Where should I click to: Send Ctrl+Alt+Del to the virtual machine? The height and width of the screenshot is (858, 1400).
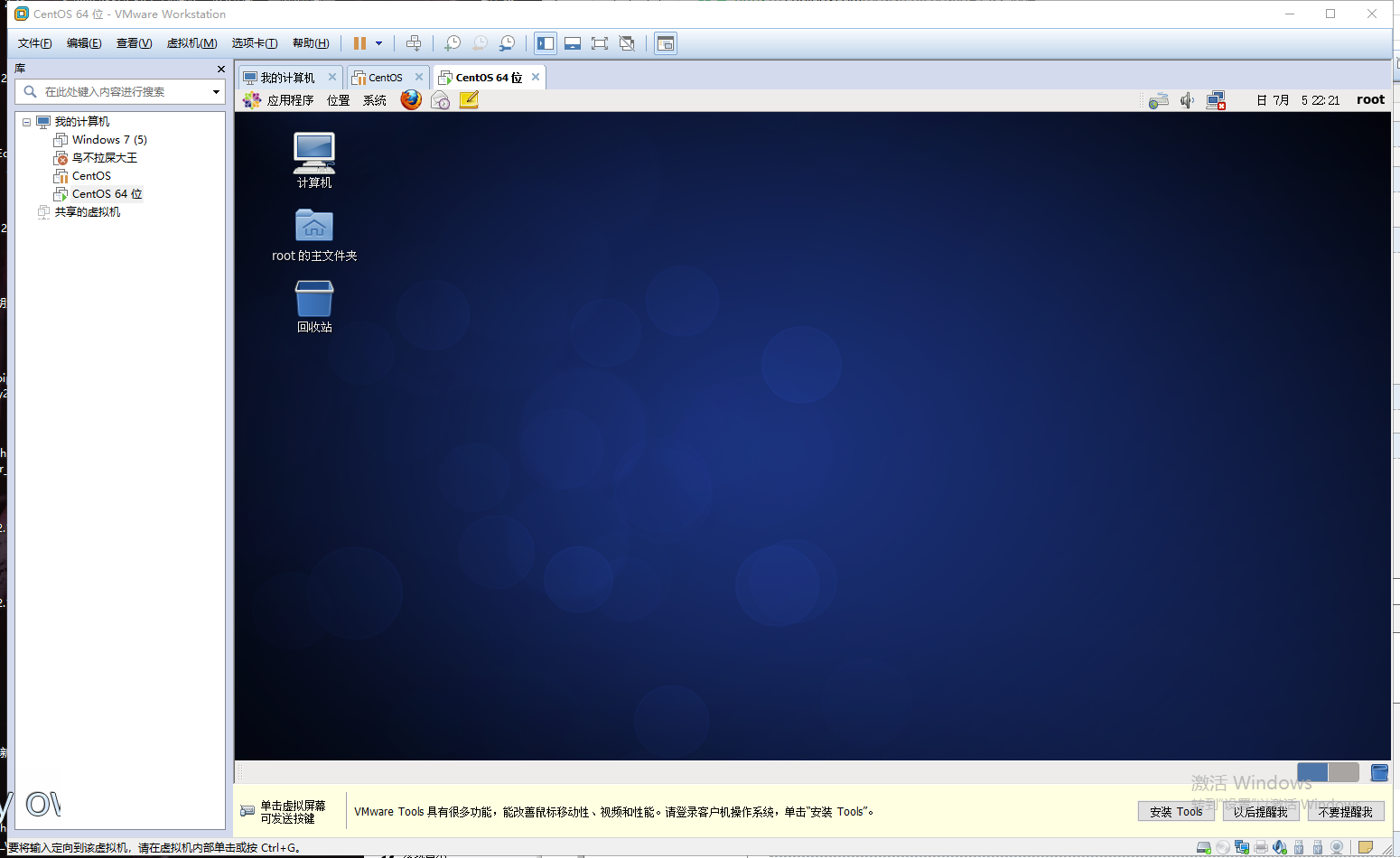click(414, 43)
